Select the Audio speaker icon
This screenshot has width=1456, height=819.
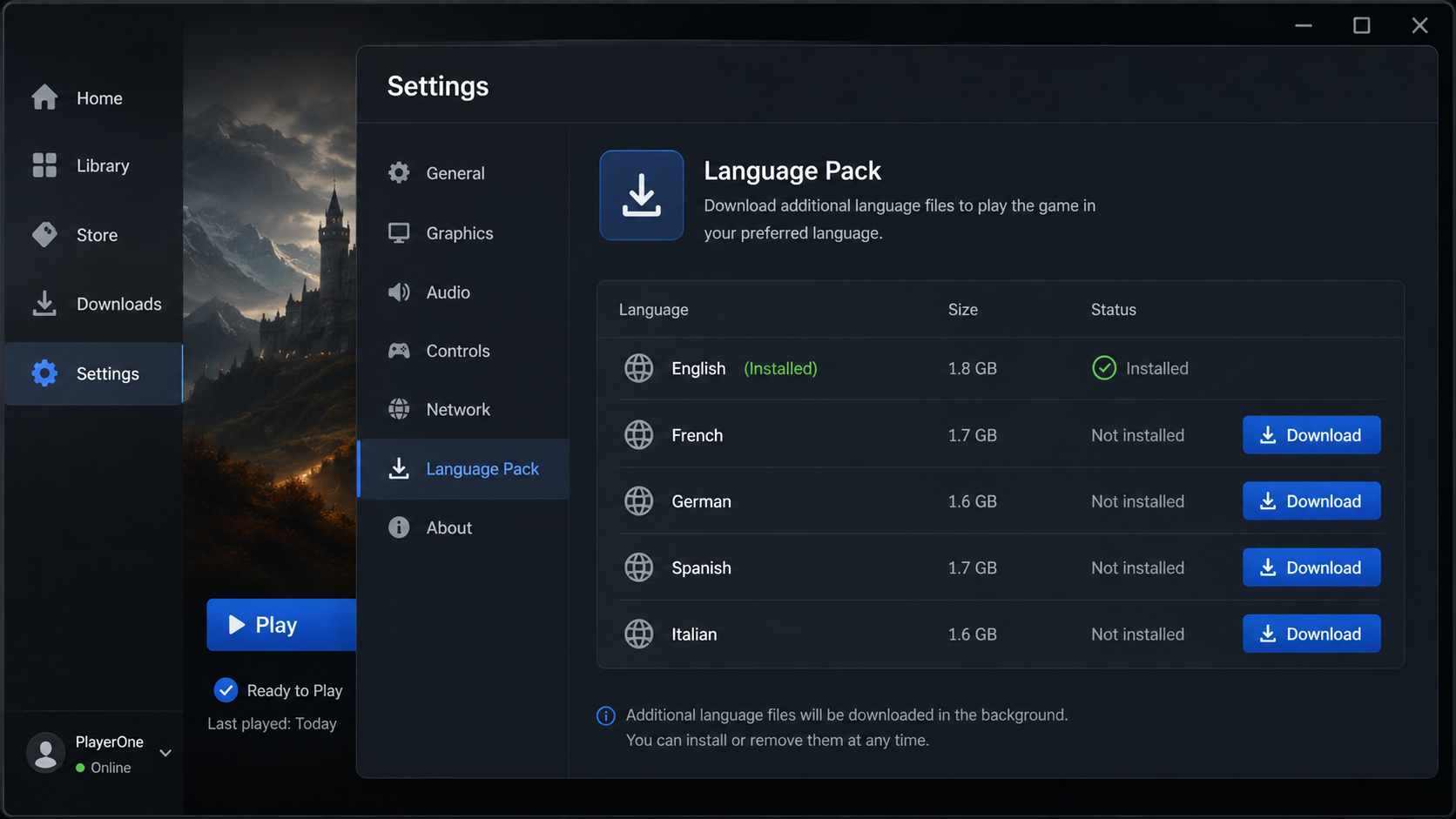[x=399, y=292]
